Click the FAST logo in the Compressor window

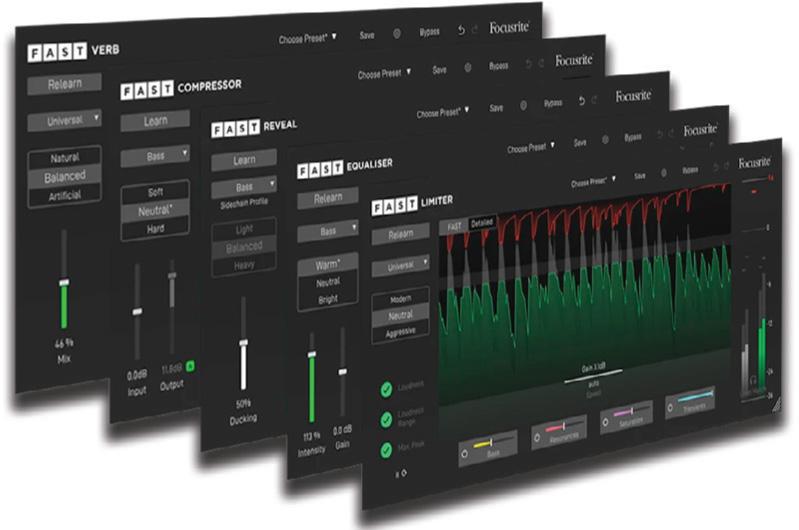pyautogui.click(x=147, y=90)
